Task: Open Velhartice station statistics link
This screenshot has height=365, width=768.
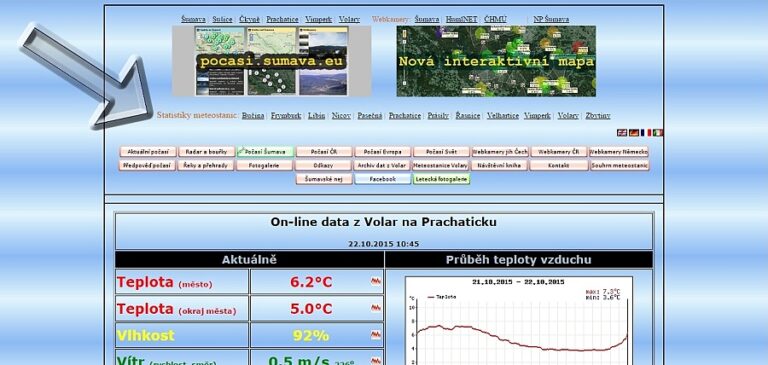Action: pyautogui.click(x=503, y=116)
